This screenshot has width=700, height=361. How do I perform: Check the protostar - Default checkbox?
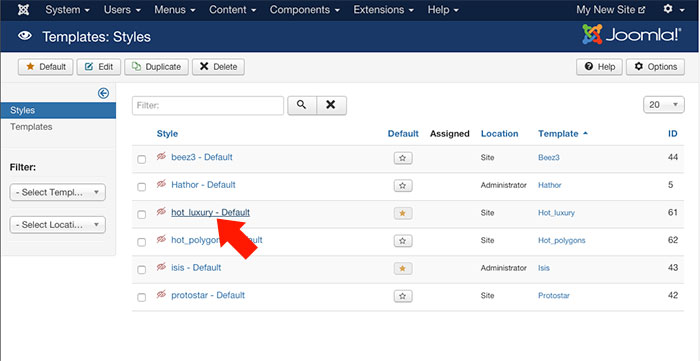pos(142,298)
